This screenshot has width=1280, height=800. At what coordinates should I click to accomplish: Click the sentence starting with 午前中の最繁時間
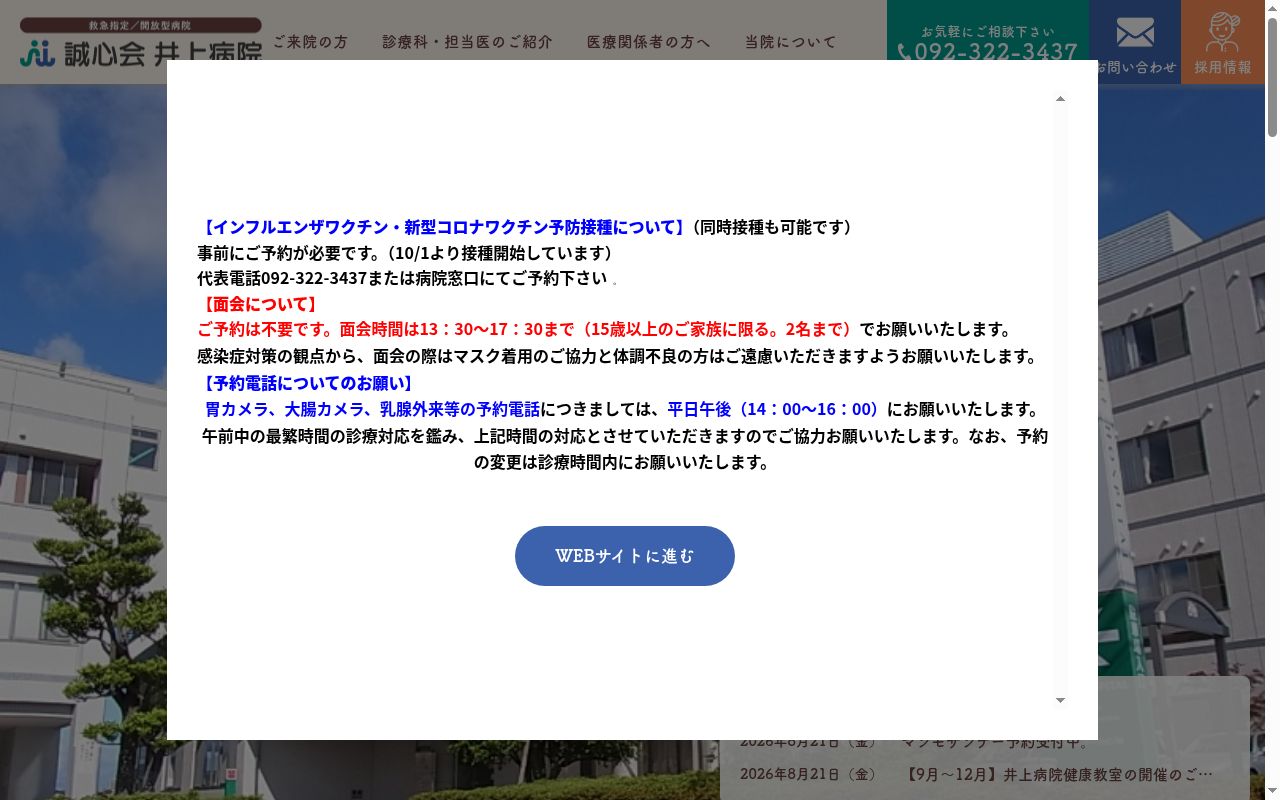pyautogui.click(x=625, y=449)
